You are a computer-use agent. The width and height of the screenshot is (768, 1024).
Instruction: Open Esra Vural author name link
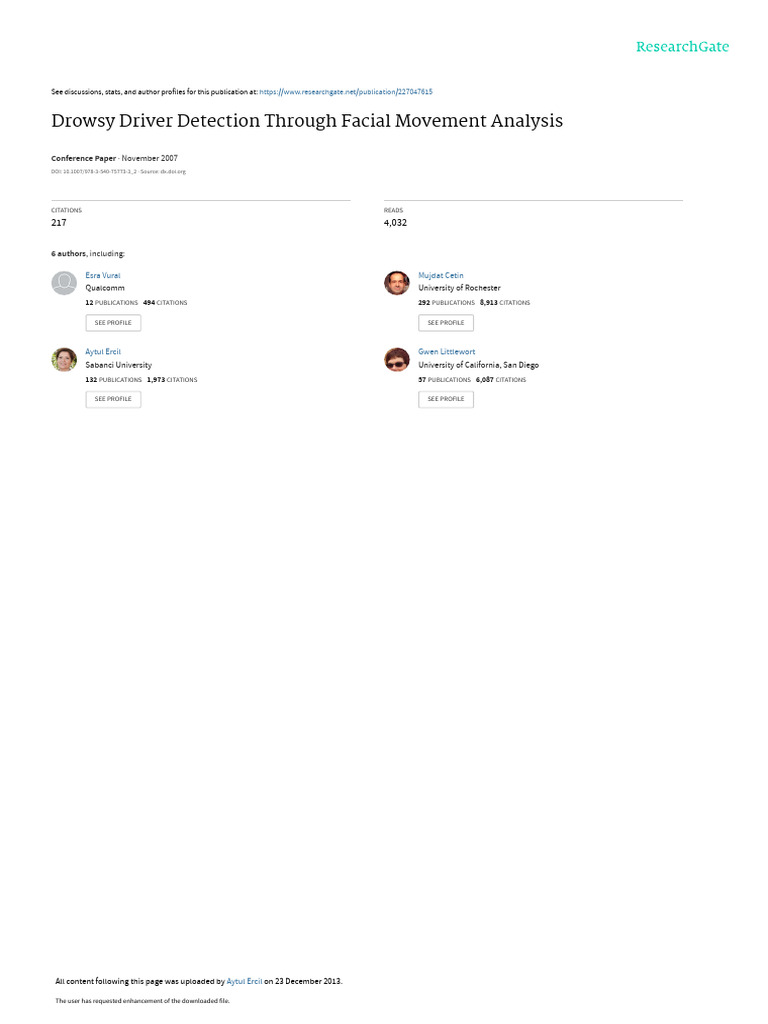pos(103,276)
